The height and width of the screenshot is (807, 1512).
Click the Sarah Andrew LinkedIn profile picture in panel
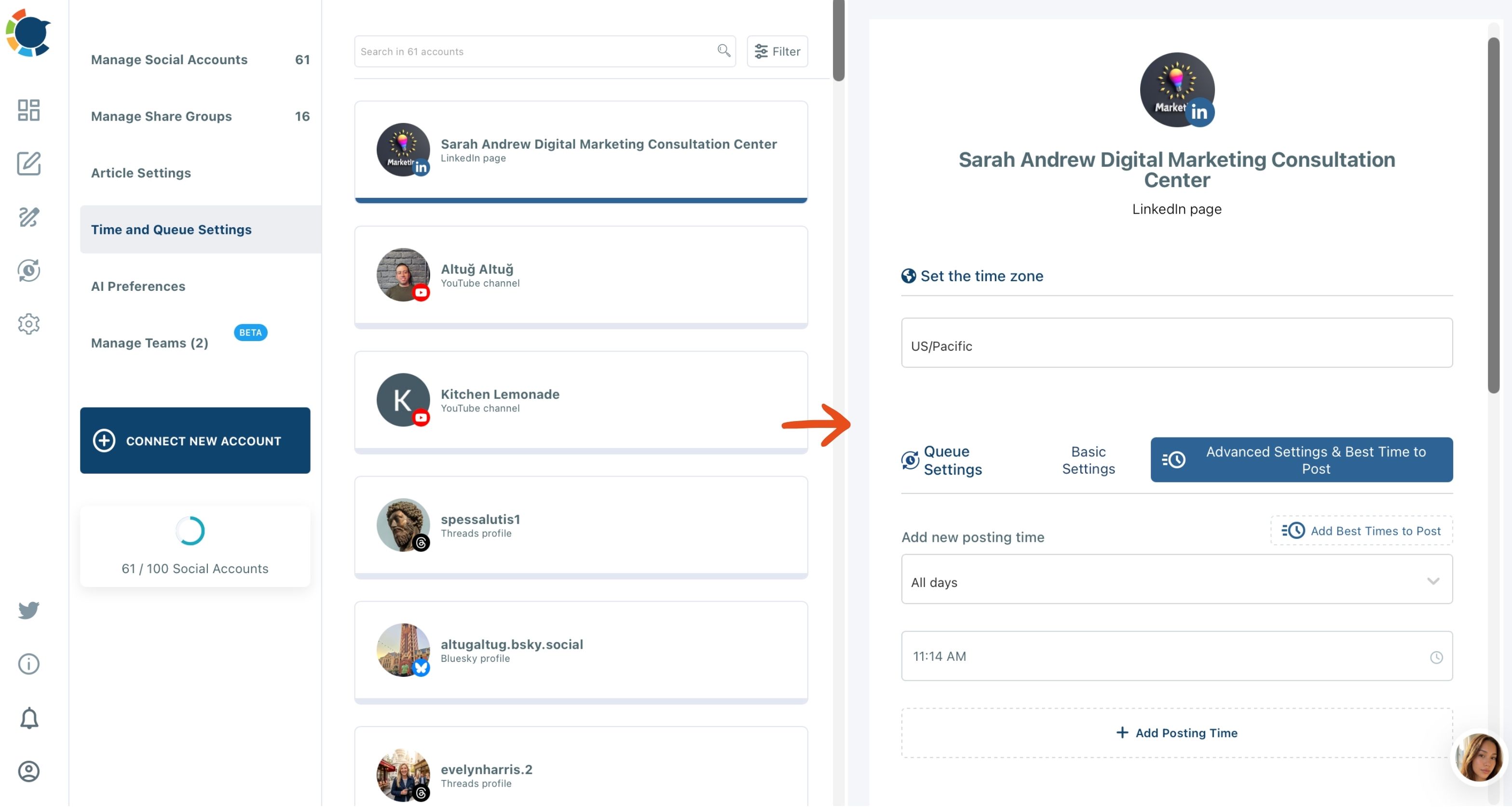point(1176,89)
